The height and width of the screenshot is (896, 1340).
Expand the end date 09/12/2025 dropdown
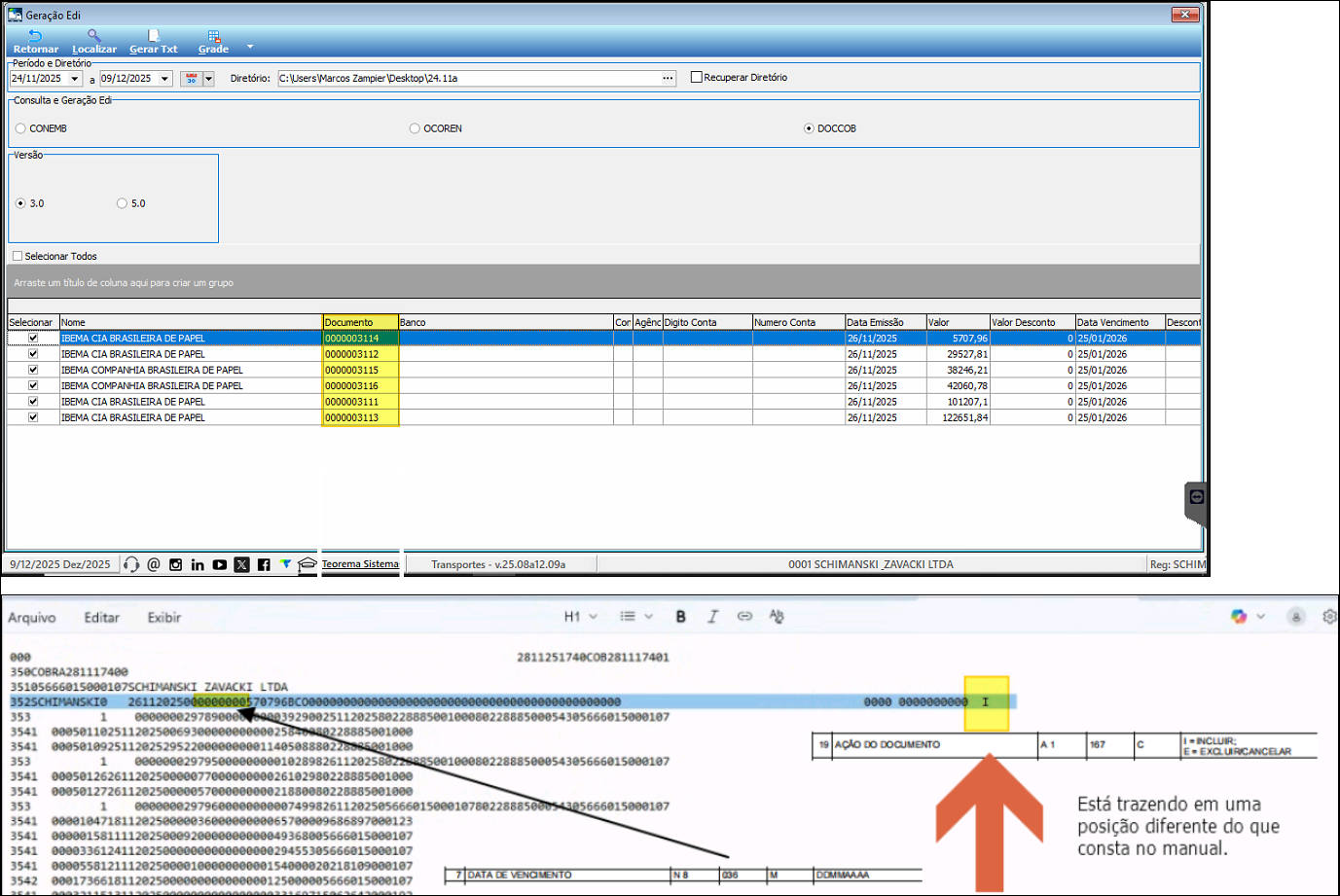tap(164, 79)
